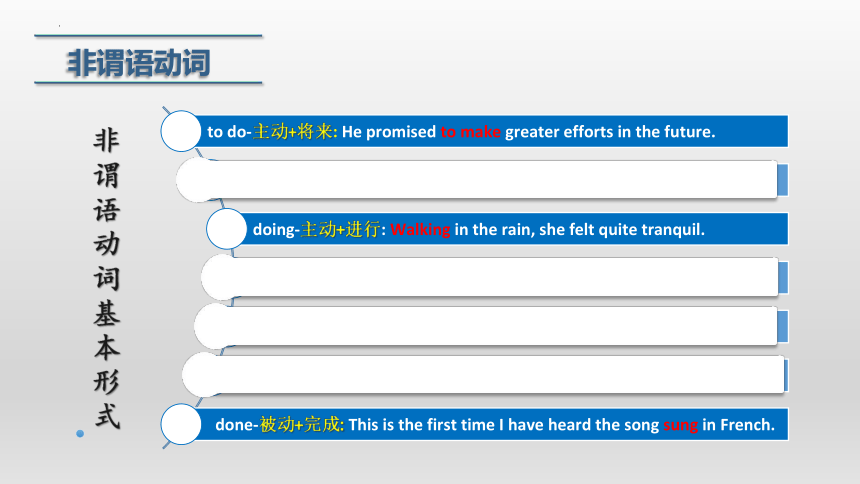The image size is (860, 484).
Task: Select the yellow label 主动+将来
Action: [293, 132]
